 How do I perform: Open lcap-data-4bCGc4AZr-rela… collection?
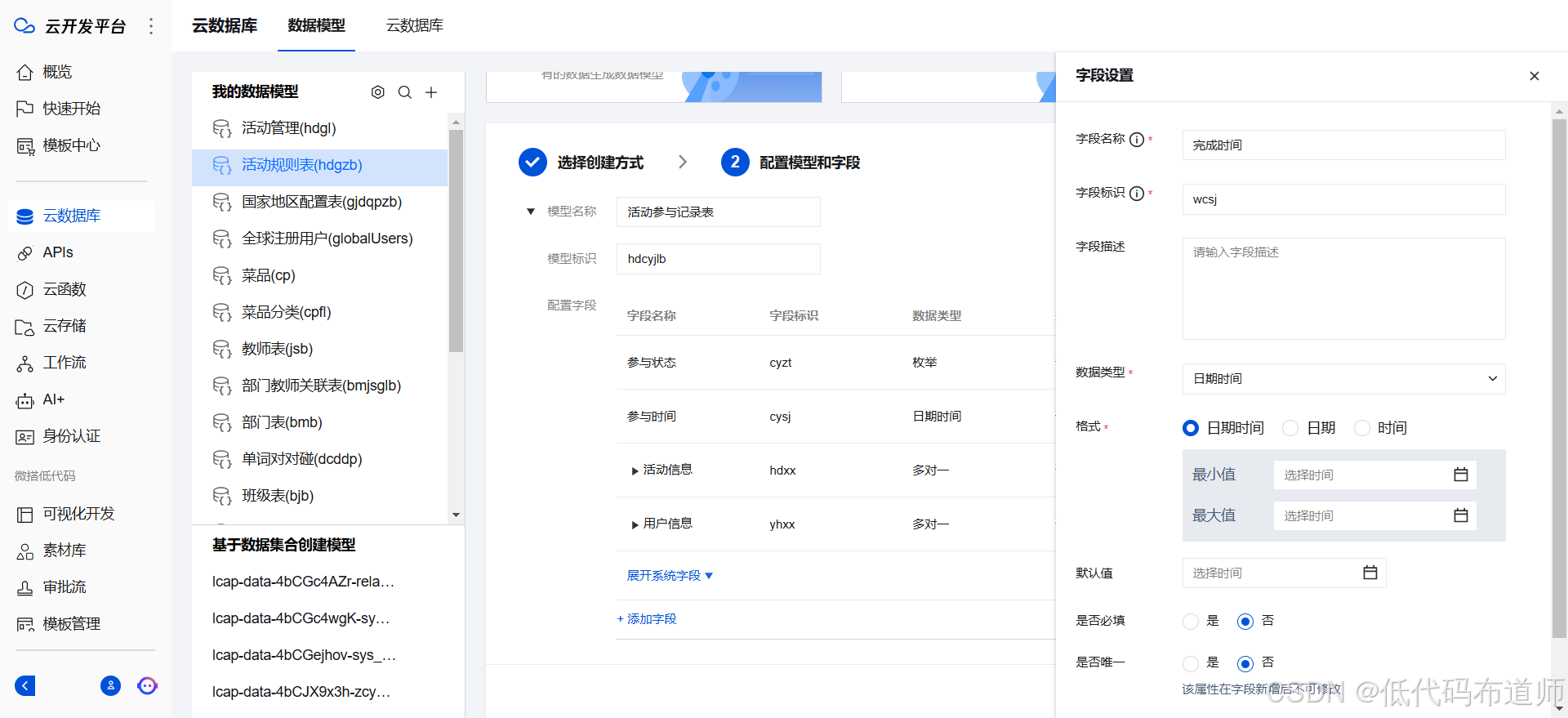304,582
